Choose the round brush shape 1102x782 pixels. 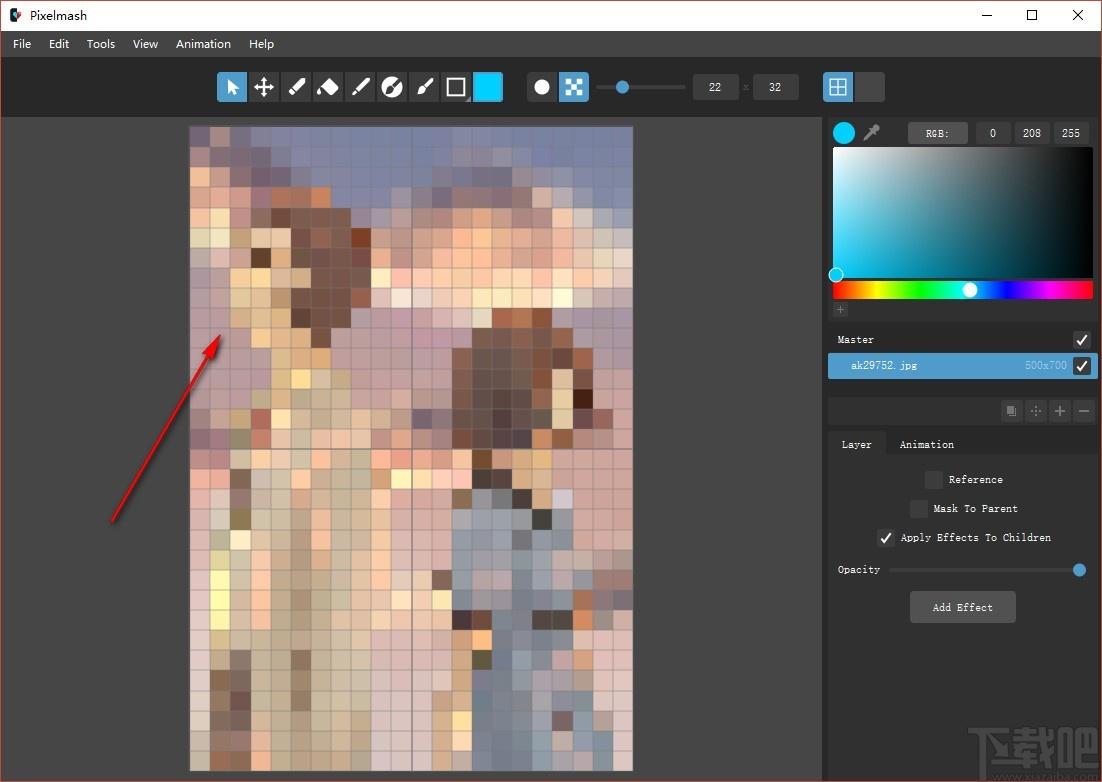coord(542,87)
